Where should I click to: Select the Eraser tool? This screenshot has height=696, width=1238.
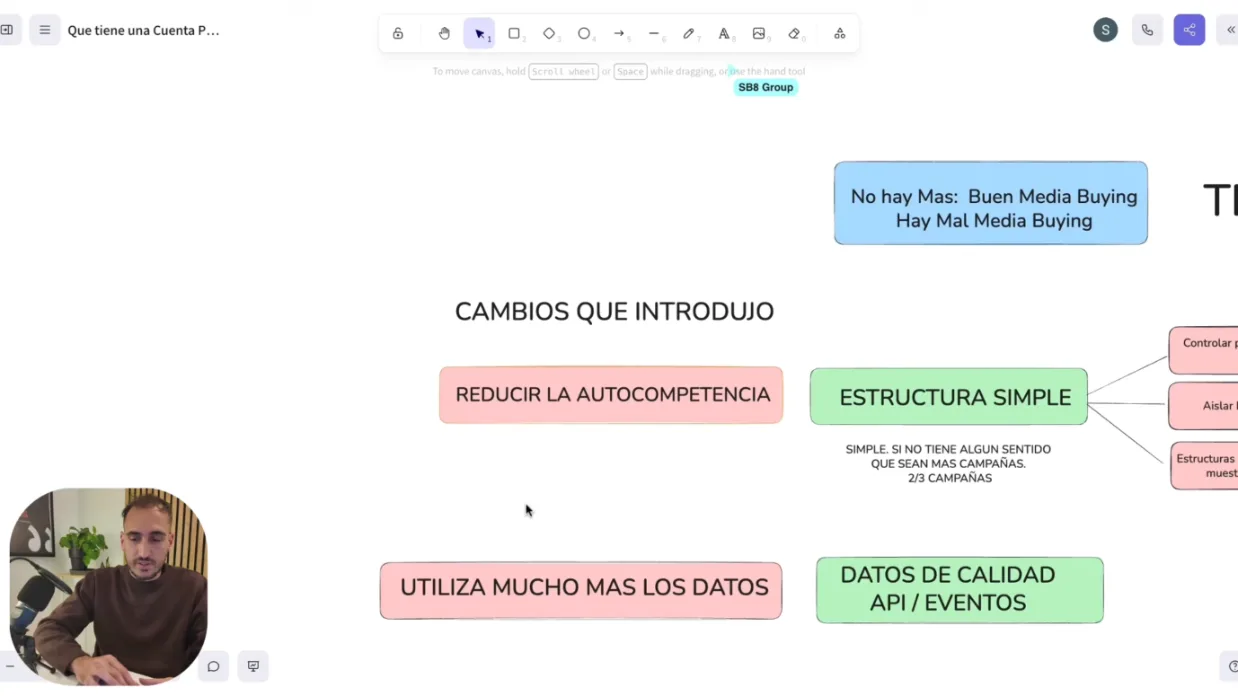[794, 33]
